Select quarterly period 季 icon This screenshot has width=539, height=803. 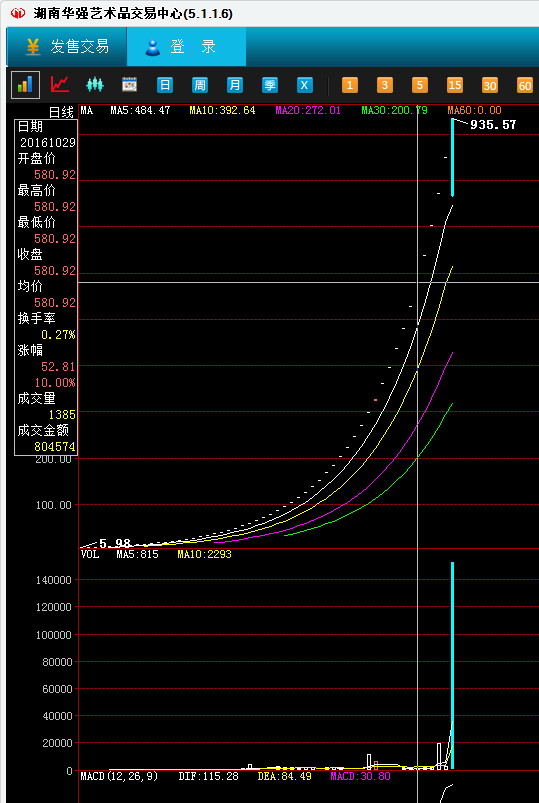270,85
